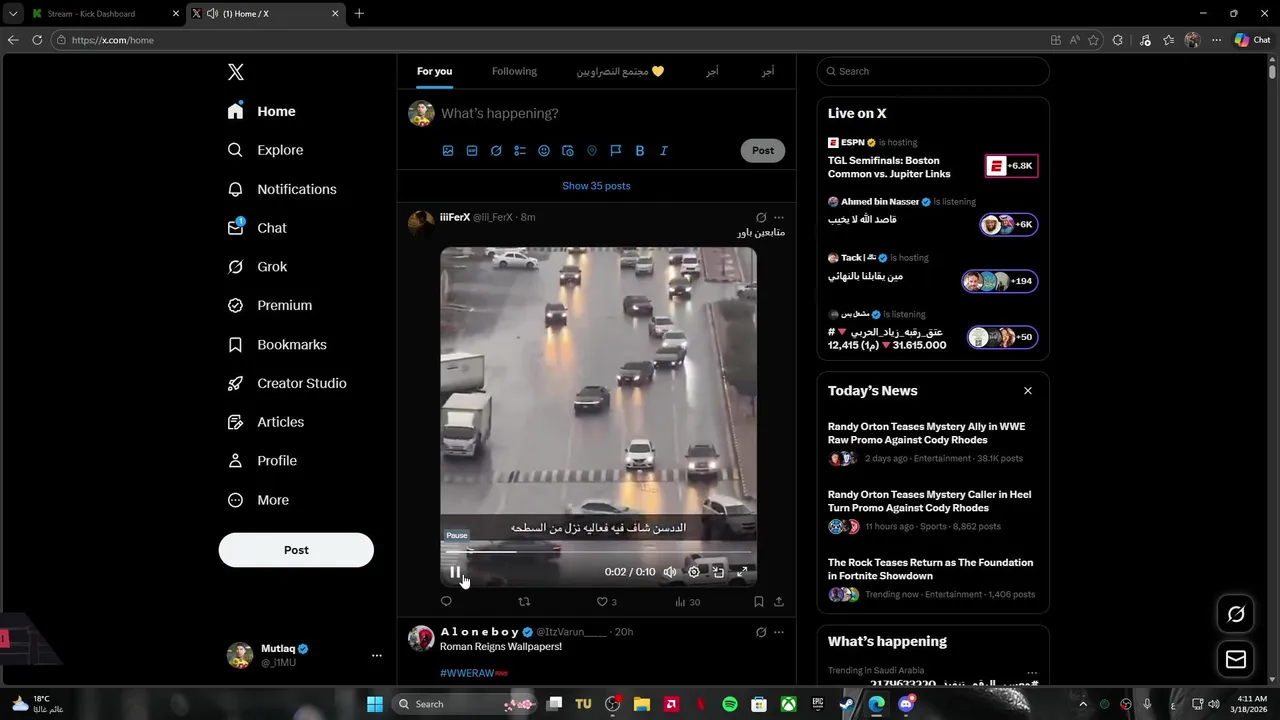Open Grok actions on iiiFerX's post

[x=761, y=217]
